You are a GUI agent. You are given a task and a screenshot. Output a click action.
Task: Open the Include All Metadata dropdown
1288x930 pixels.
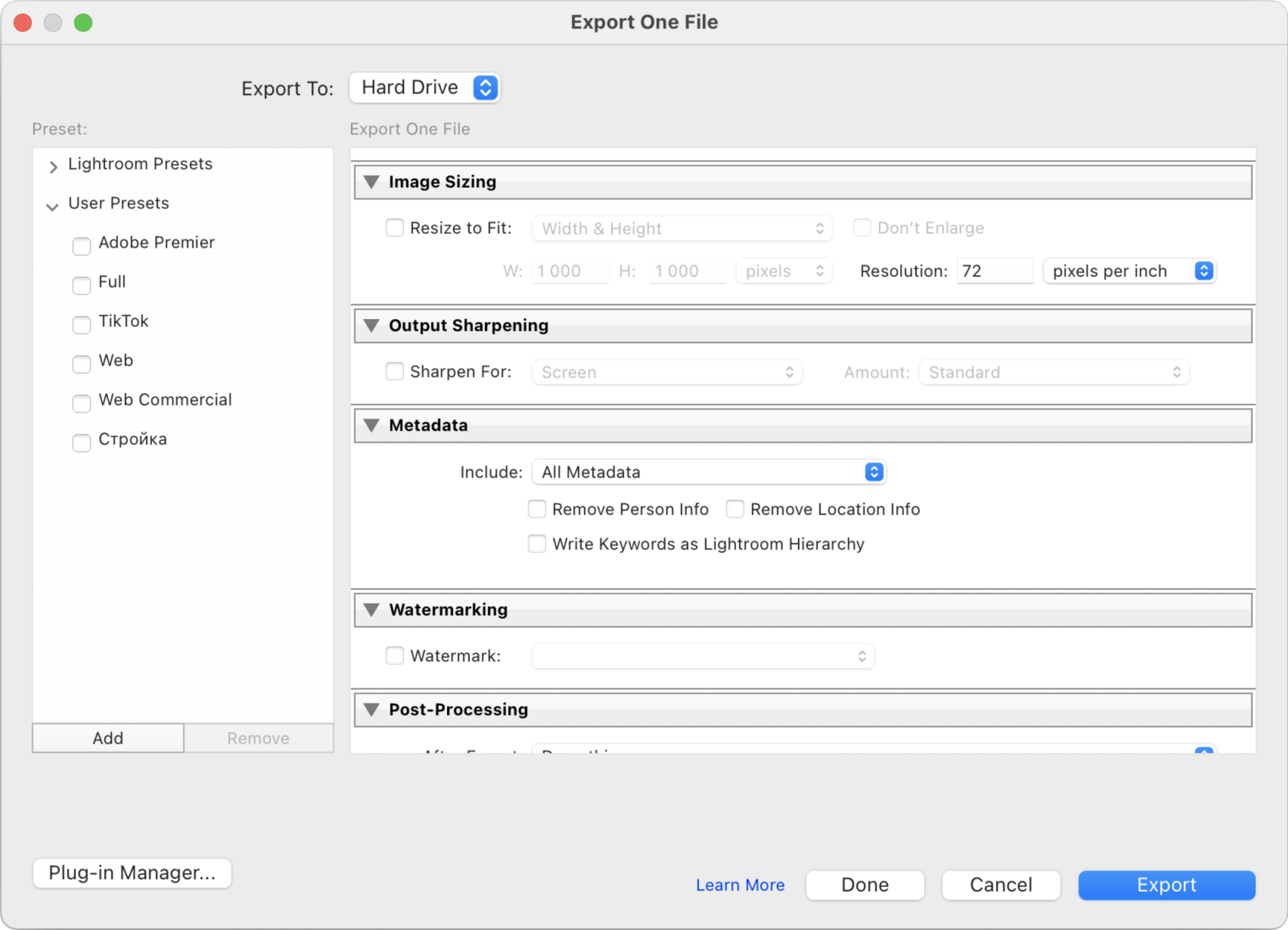coord(708,472)
